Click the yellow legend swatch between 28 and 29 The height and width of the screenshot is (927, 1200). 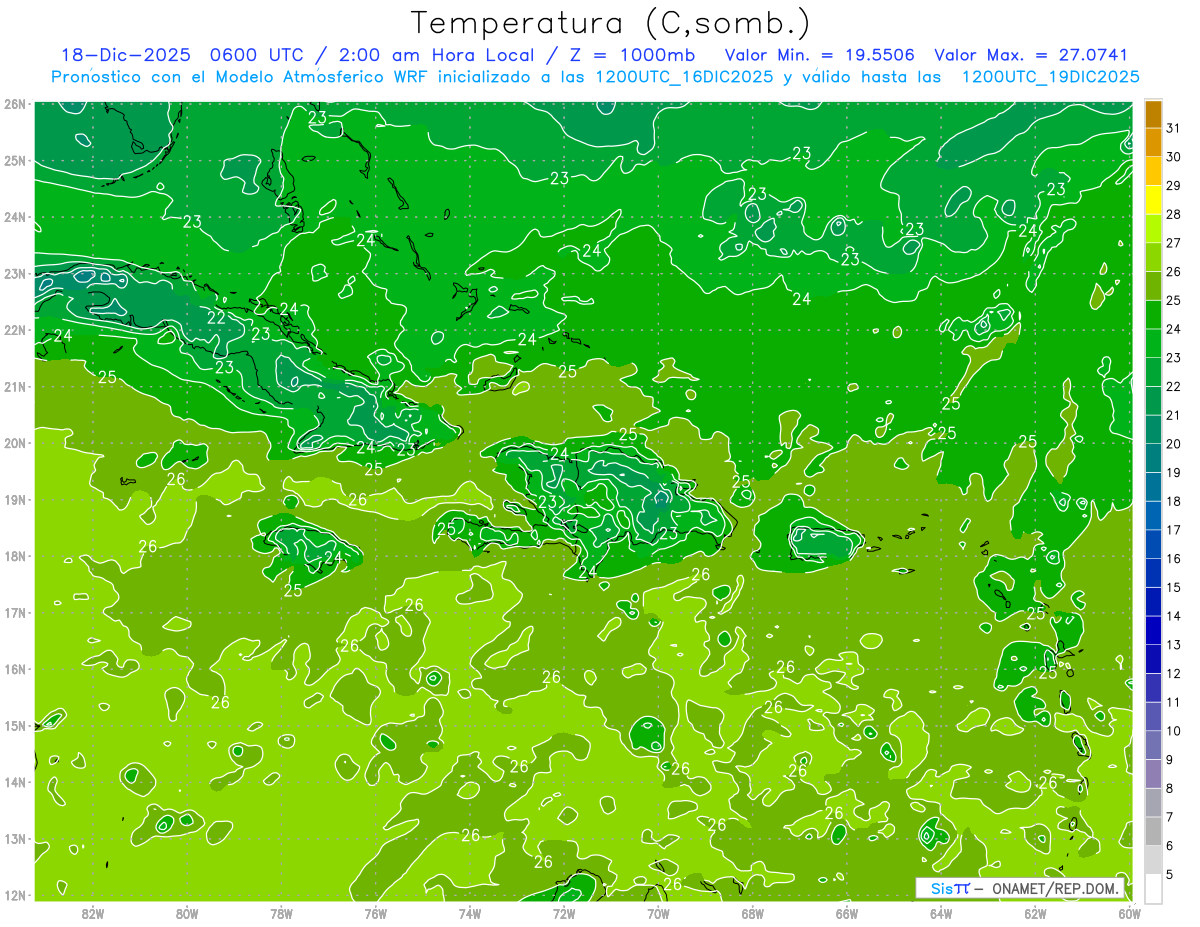[x=1153, y=201]
